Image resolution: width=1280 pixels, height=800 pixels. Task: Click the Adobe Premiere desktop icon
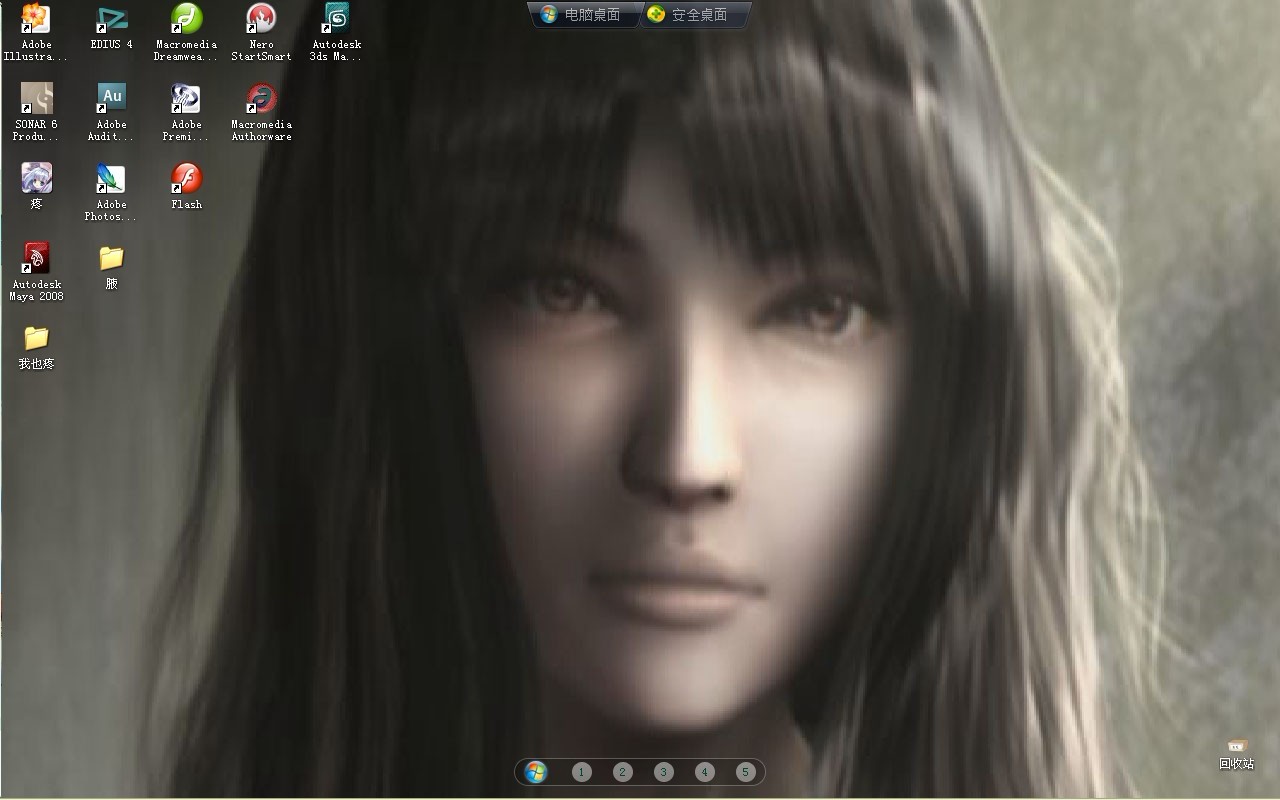pyautogui.click(x=186, y=100)
